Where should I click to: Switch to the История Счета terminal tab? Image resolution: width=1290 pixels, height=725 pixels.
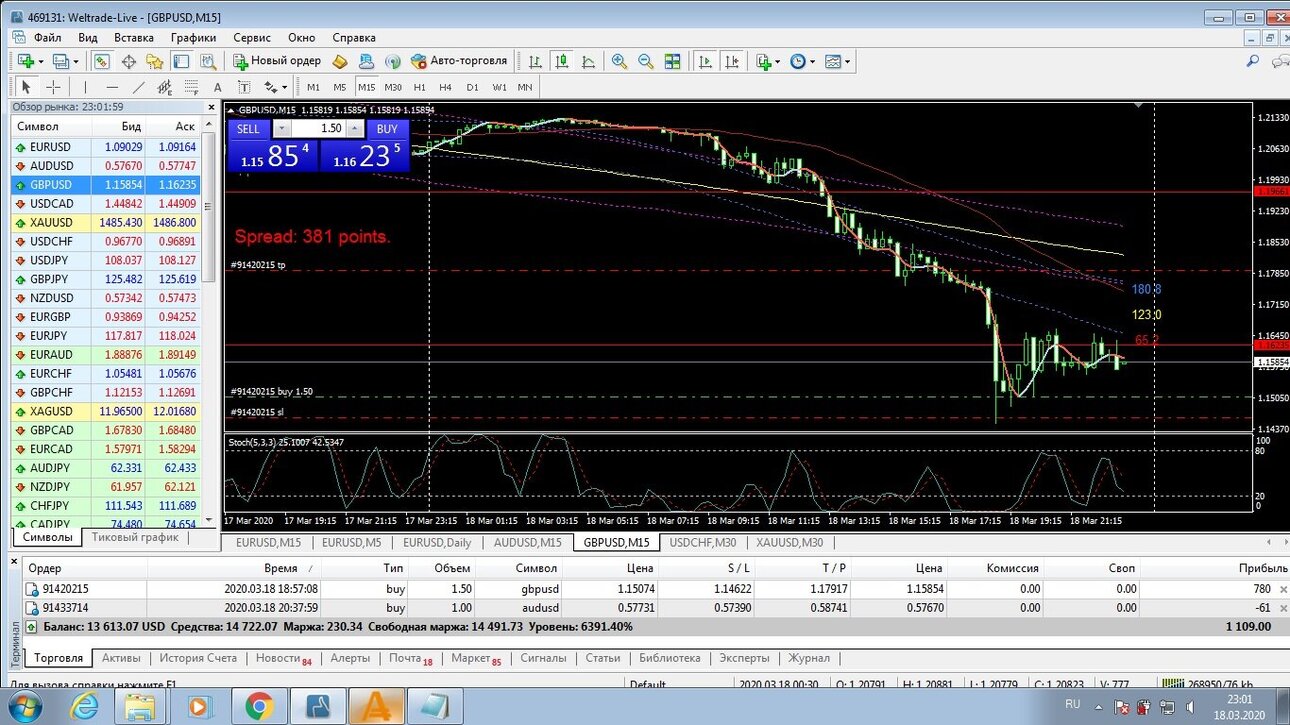[x=198, y=658]
